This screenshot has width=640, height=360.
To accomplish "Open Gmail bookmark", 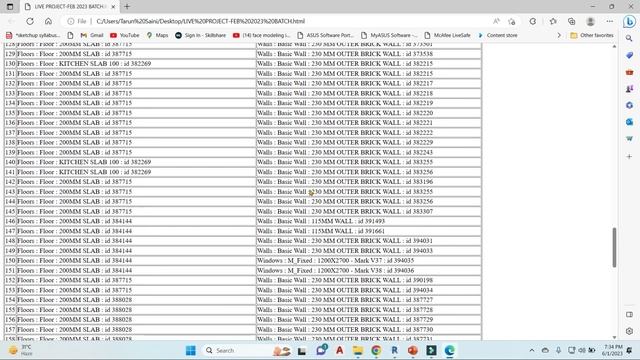I will pyautogui.click(x=92, y=36).
